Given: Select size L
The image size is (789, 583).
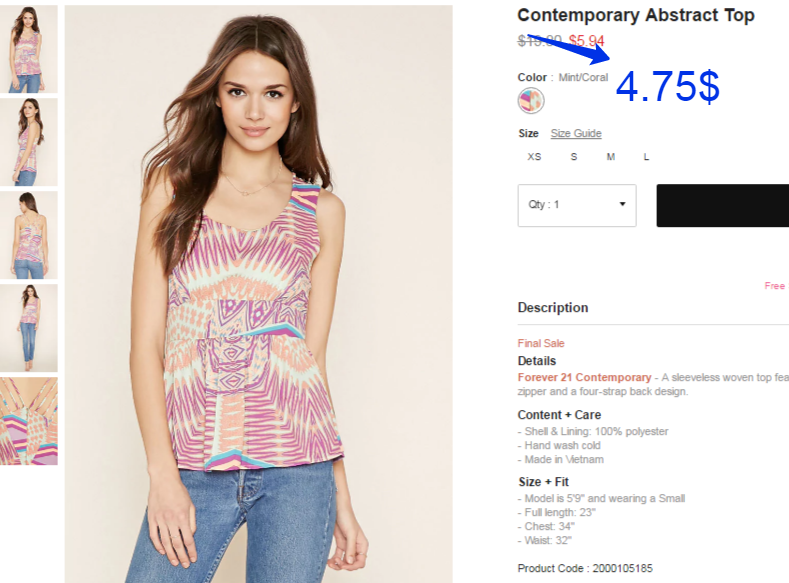Looking at the screenshot, I should [646, 157].
